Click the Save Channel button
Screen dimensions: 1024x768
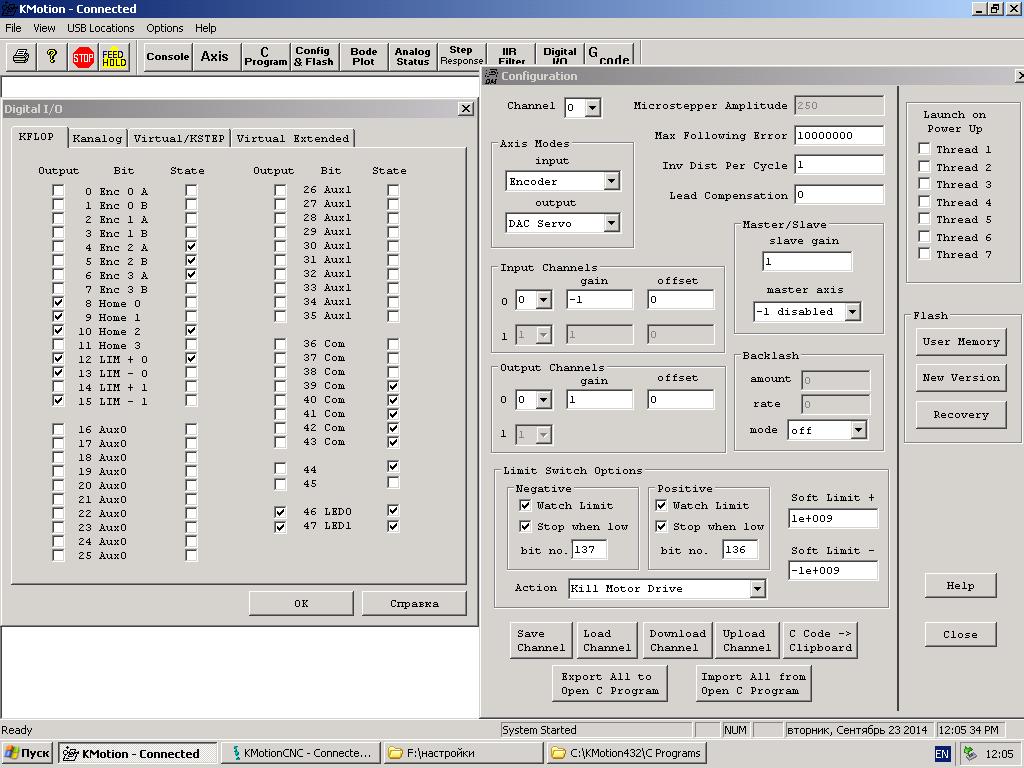541,640
